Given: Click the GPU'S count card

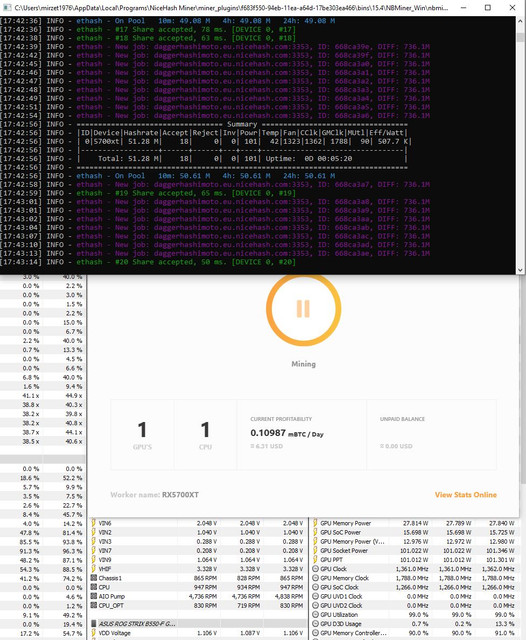Looking at the screenshot, I should point(142,435).
